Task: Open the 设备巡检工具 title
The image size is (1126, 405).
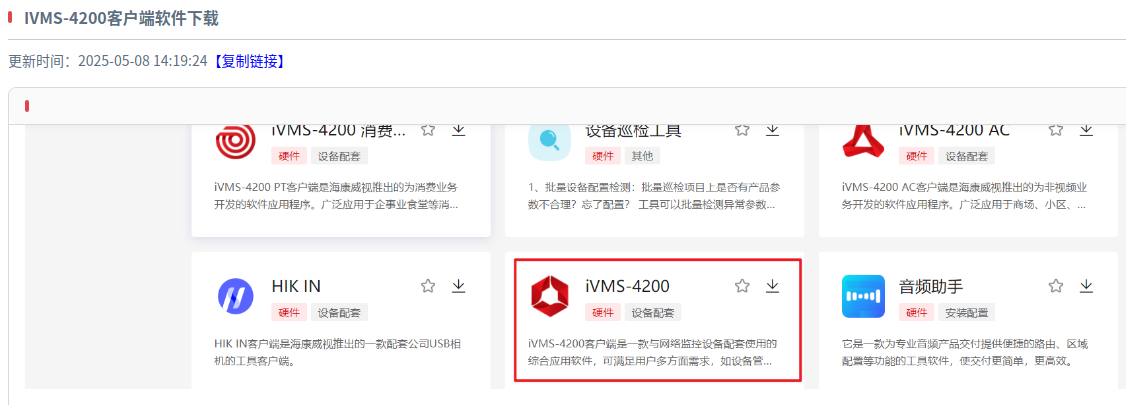Action: click(x=633, y=131)
